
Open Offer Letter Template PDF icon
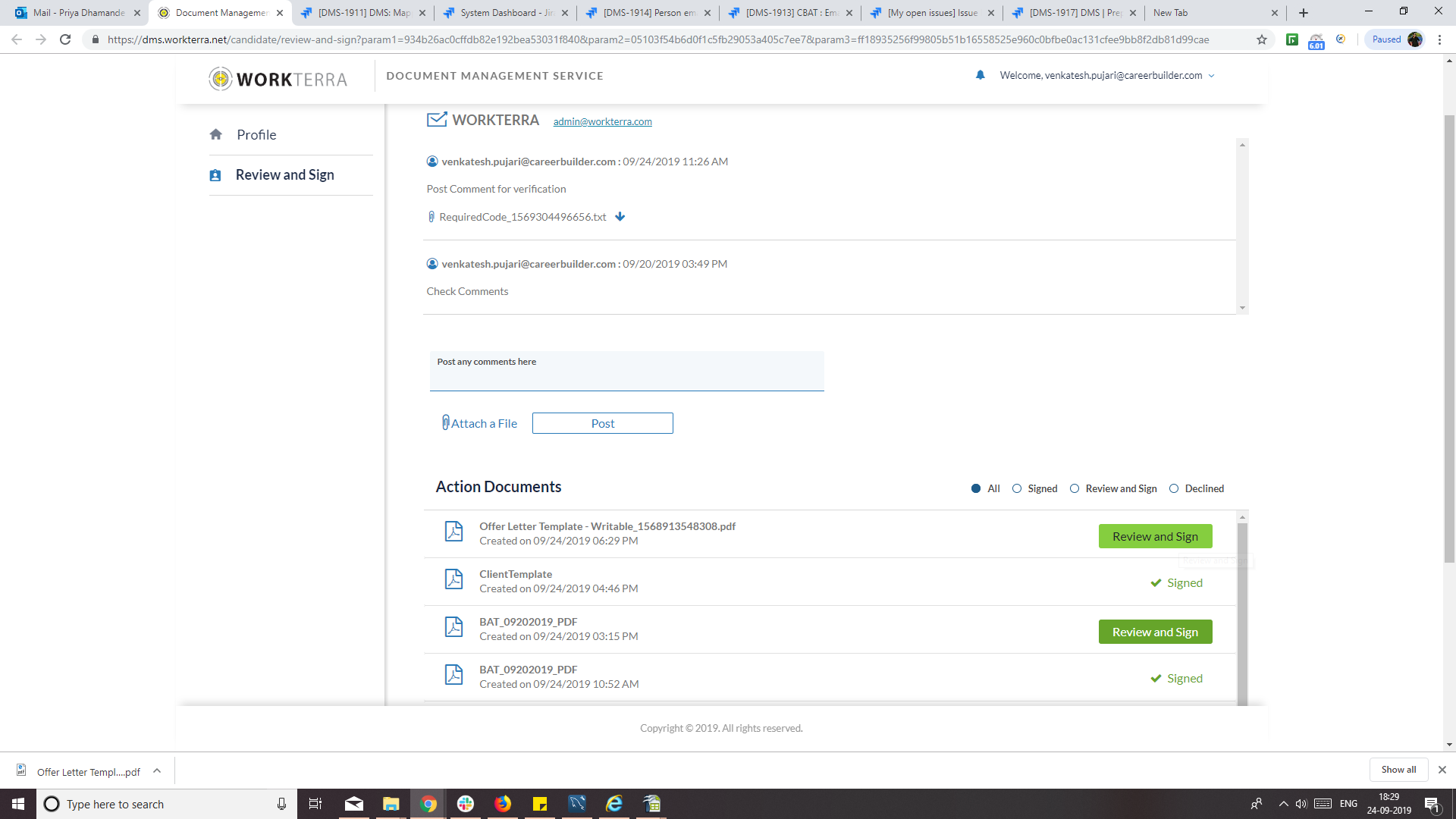point(453,532)
